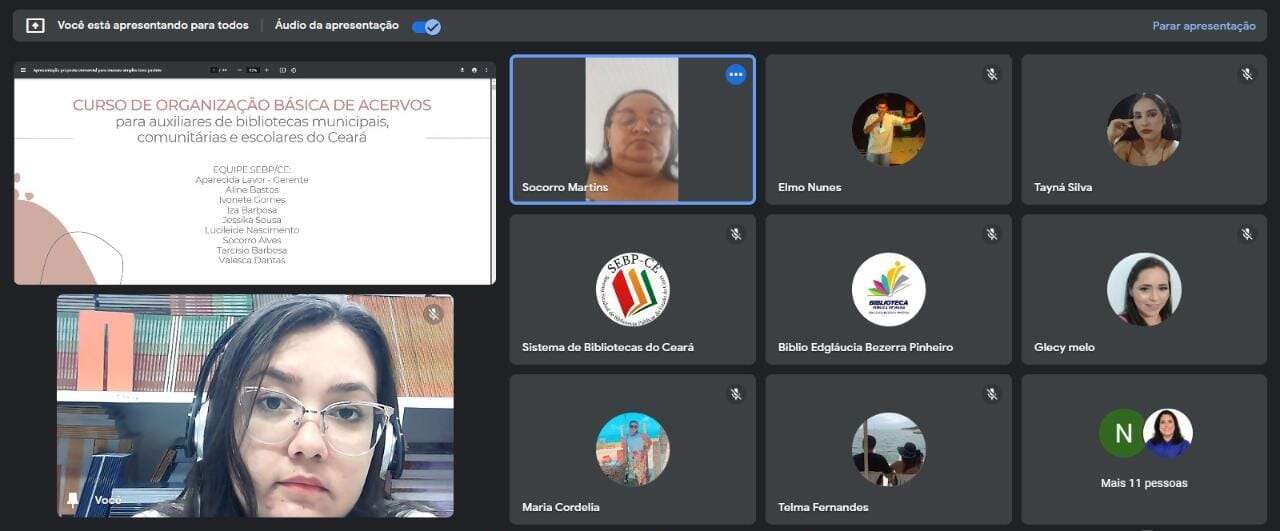Open the PDF viewer sidebar hamburger menu
Viewport: 1280px width, 531px height.
pos(23,70)
